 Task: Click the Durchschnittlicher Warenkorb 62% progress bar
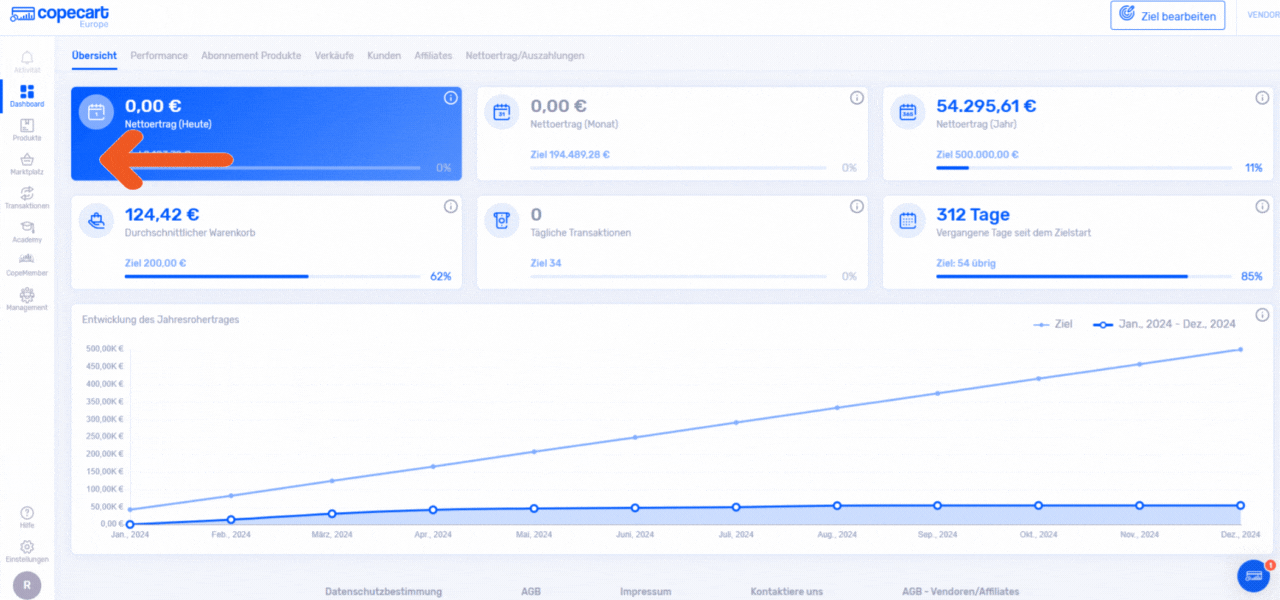point(272,276)
